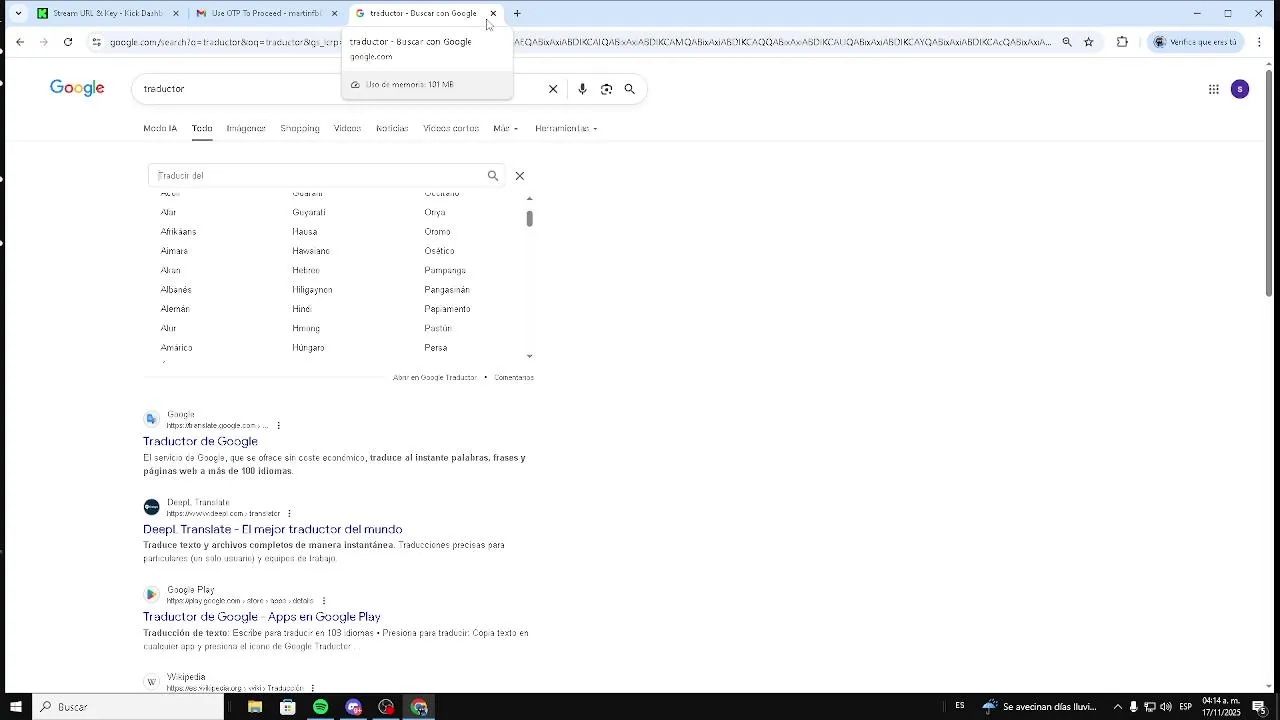This screenshot has width=1280, height=720.
Task: Click the microphone voice search icon
Action: point(582,89)
